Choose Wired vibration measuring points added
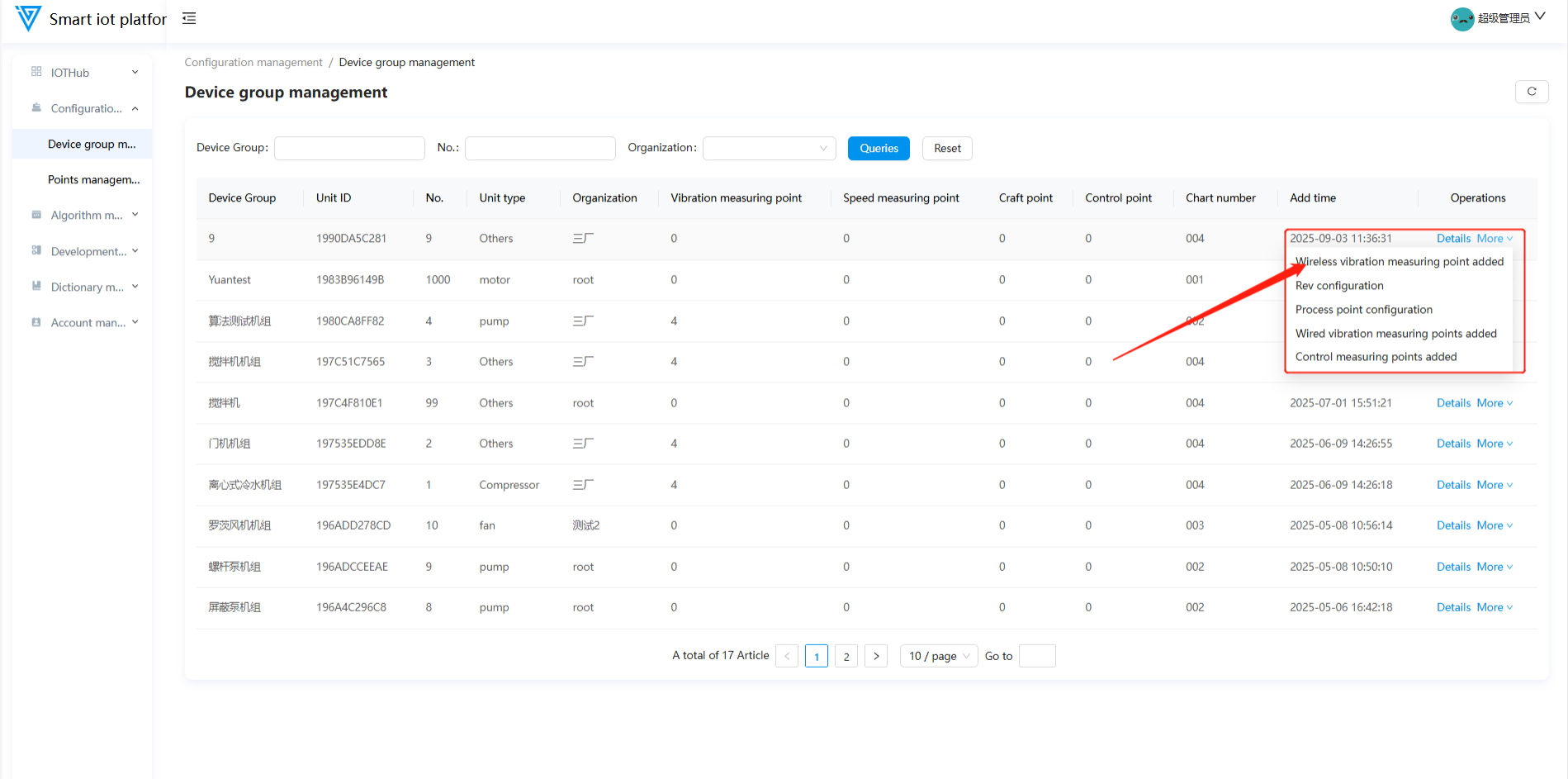The image size is (1568, 779). click(x=1395, y=334)
